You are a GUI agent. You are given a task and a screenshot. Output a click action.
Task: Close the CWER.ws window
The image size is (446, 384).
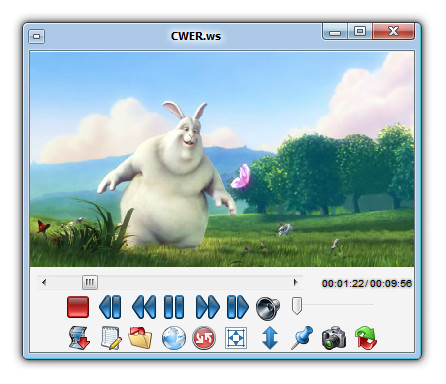point(394,32)
